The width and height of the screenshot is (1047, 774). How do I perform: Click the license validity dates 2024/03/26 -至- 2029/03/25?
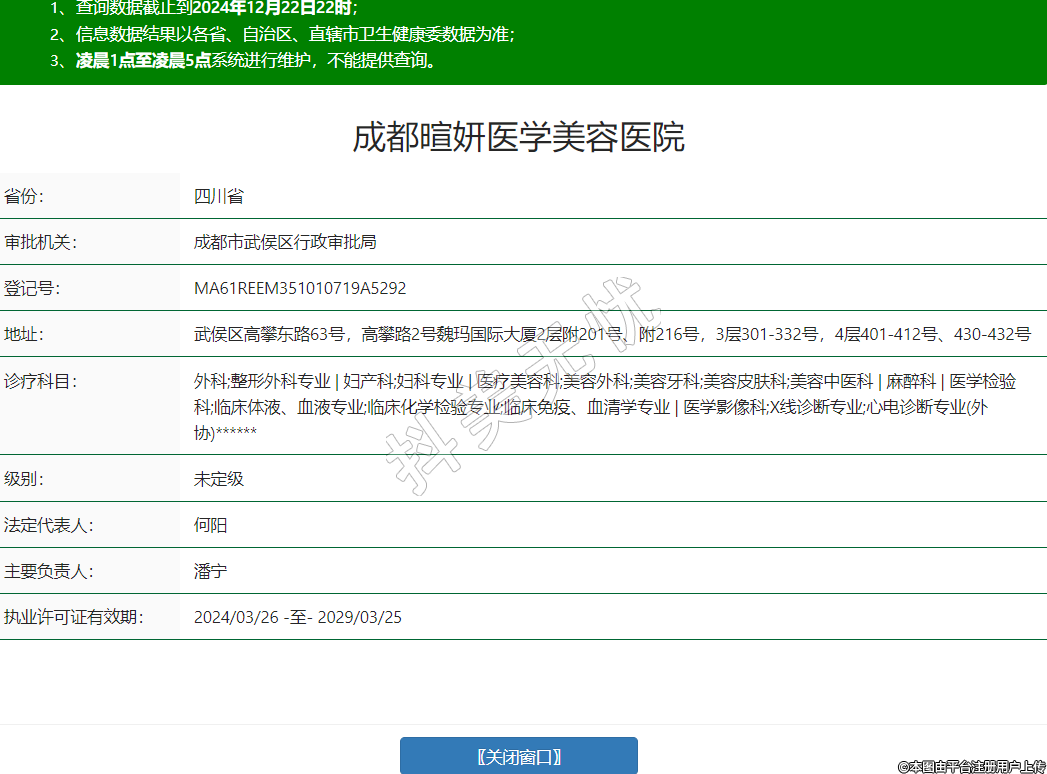pyautogui.click(x=298, y=617)
